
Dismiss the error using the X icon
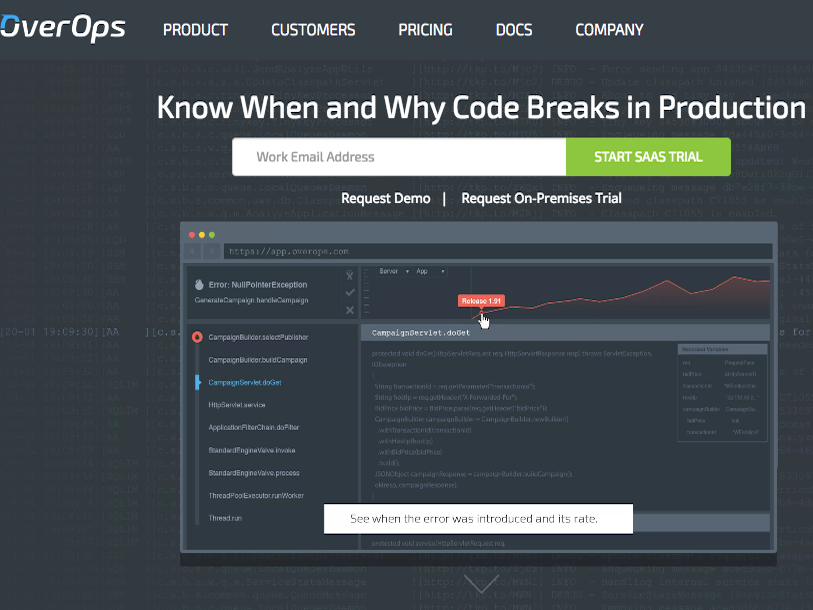click(x=349, y=310)
